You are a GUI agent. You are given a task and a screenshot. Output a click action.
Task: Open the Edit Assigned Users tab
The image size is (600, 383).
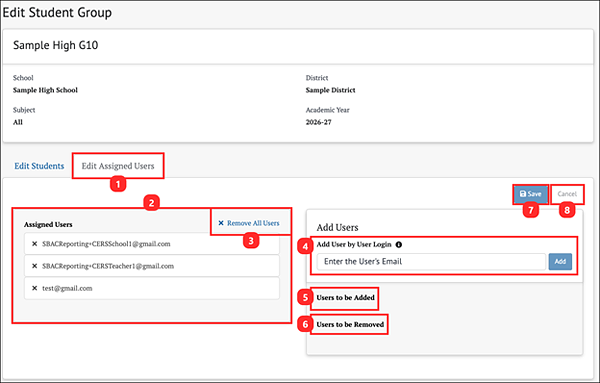(x=118, y=166)
